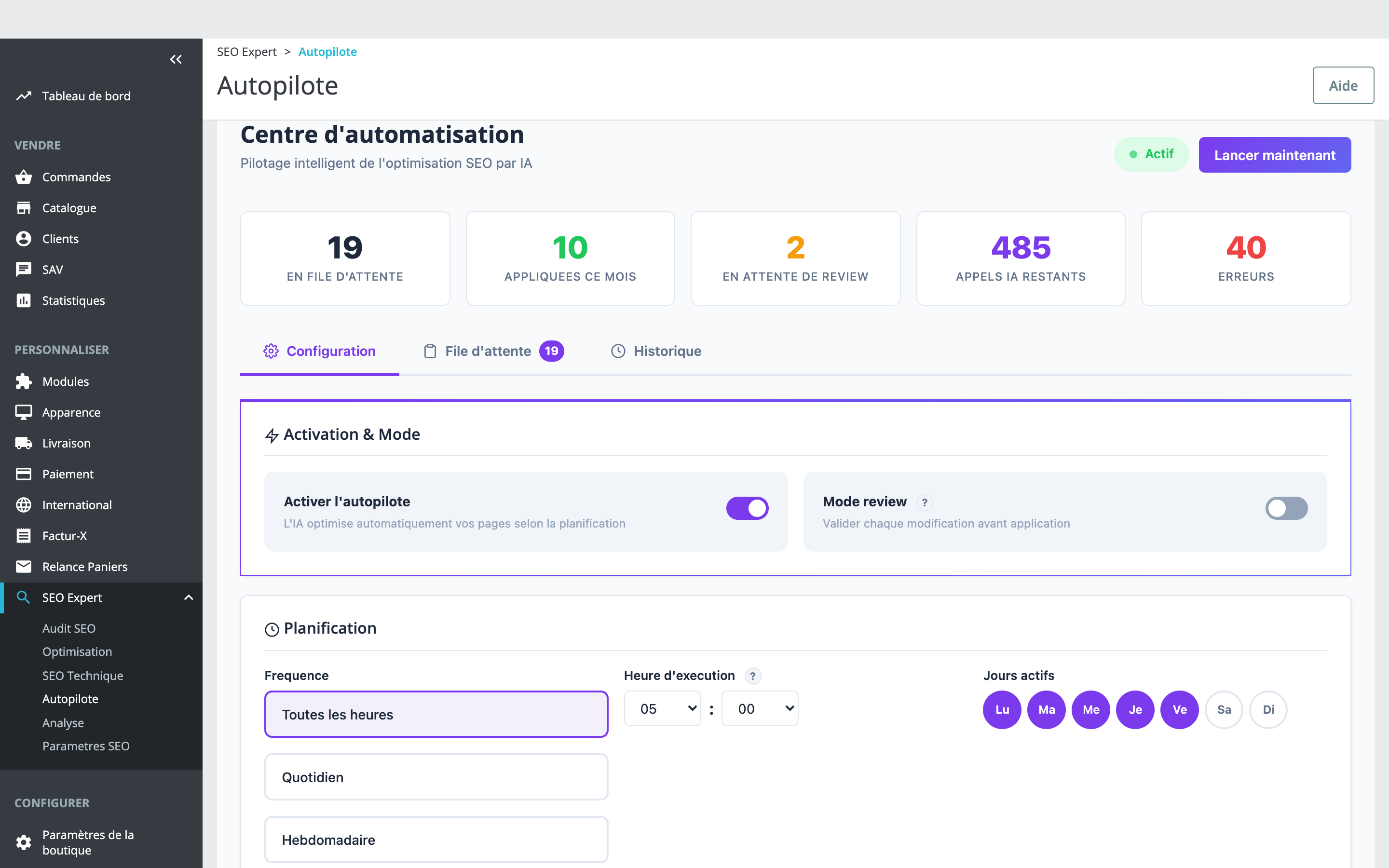Click the 19 badge on File d'attente

pos(552,351)
